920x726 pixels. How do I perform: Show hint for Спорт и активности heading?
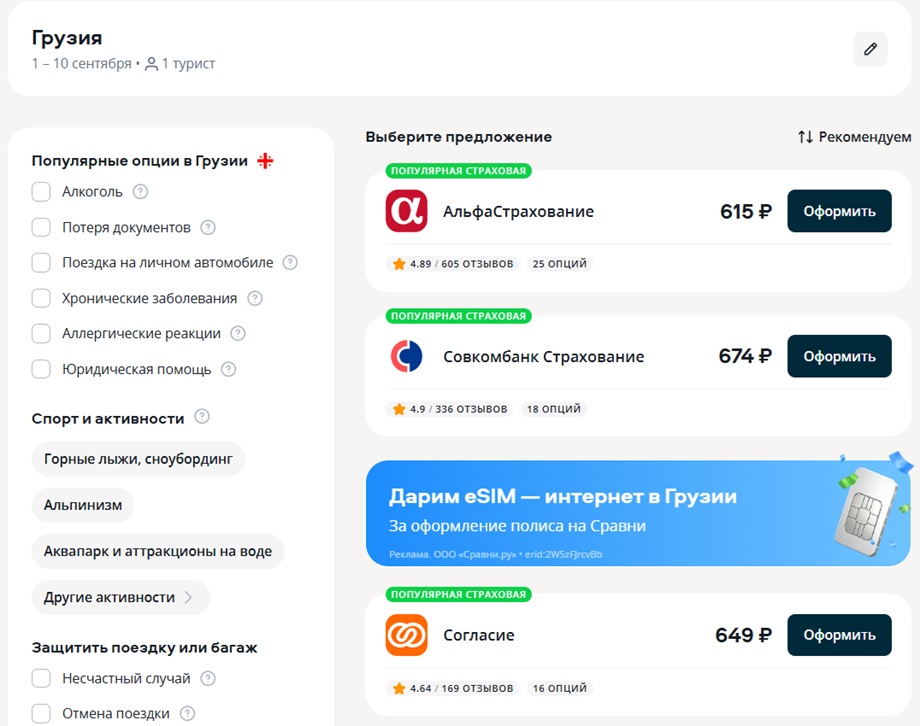202,417
